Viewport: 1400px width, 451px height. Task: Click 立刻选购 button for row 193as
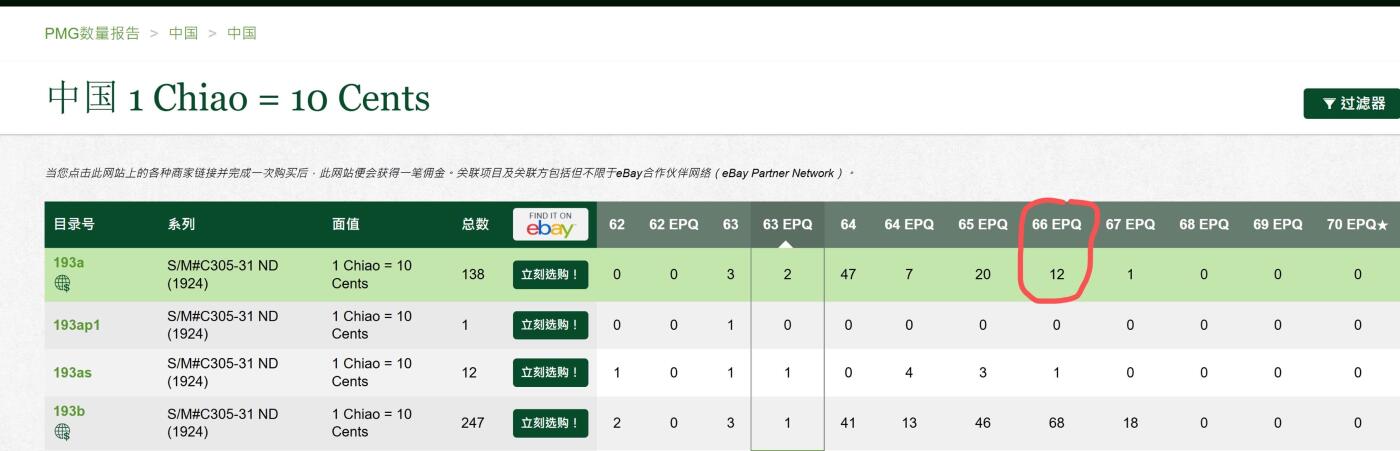point(550,372)
